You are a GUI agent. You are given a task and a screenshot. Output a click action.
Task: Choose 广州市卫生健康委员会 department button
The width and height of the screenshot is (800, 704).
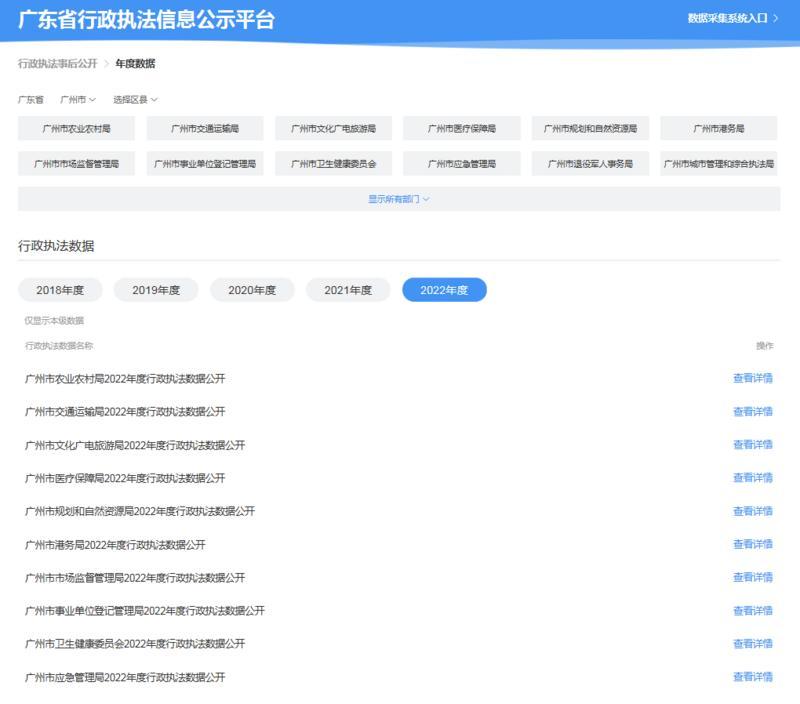click(333, 164)
